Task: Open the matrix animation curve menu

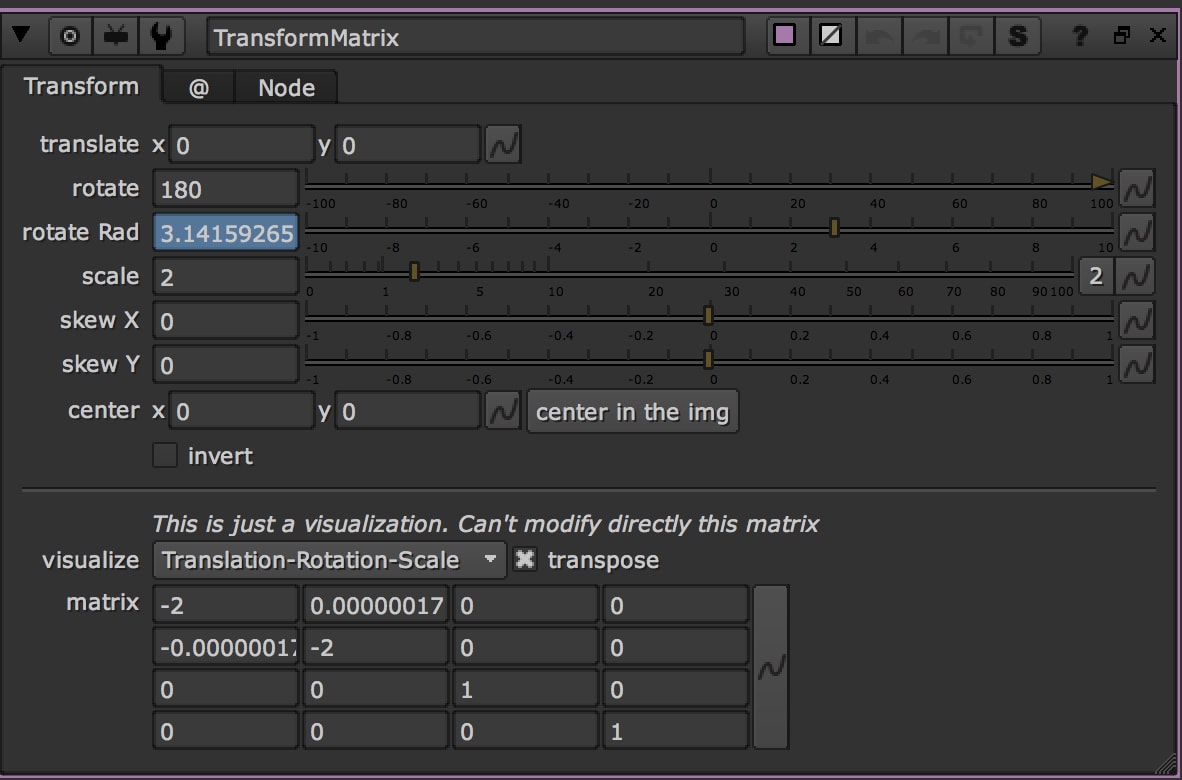Action: (770, 668)
